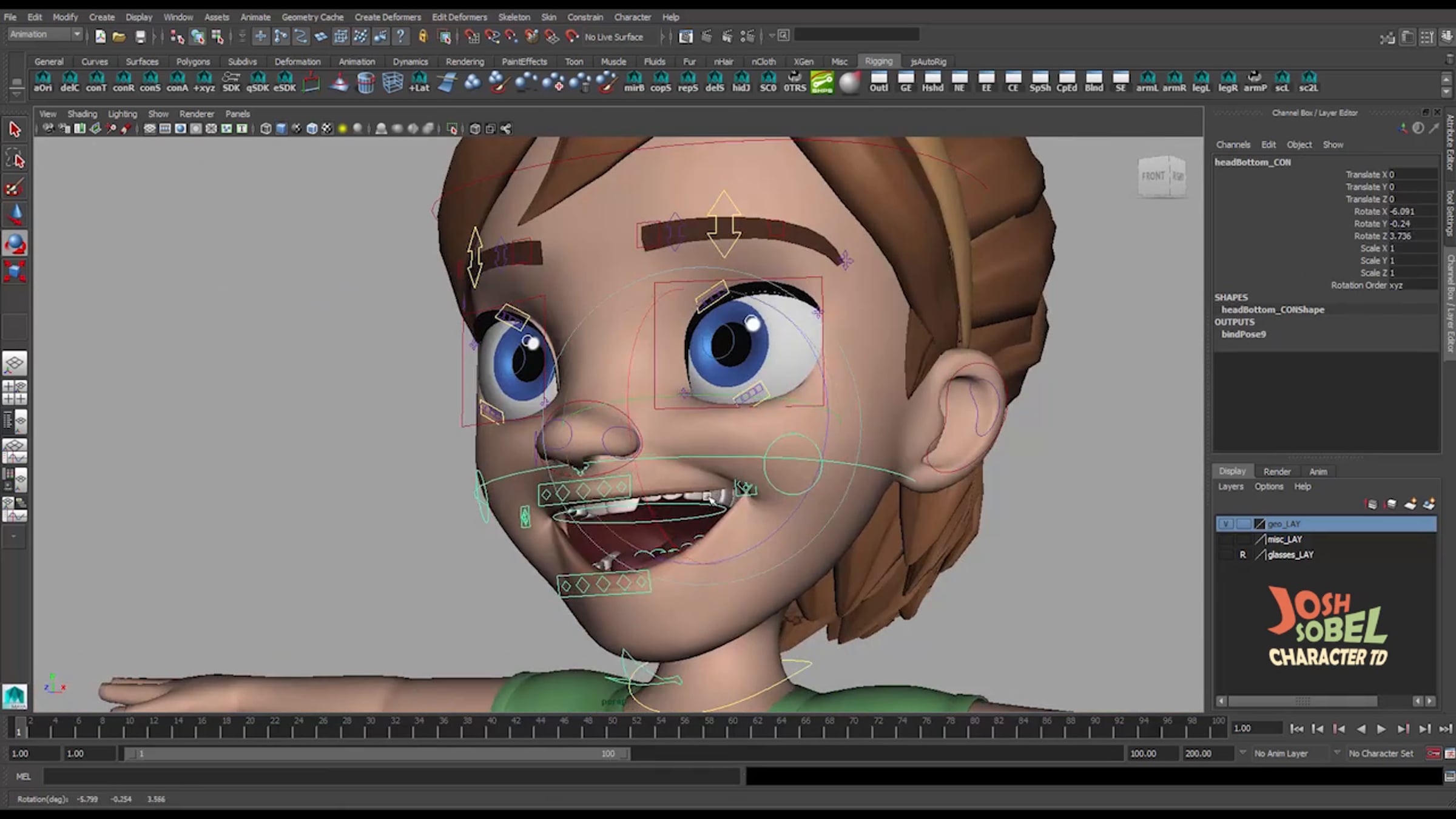Switch to the Render layer tab
The width and height of the screenshot is (1456, 819).
point(1277,471)
